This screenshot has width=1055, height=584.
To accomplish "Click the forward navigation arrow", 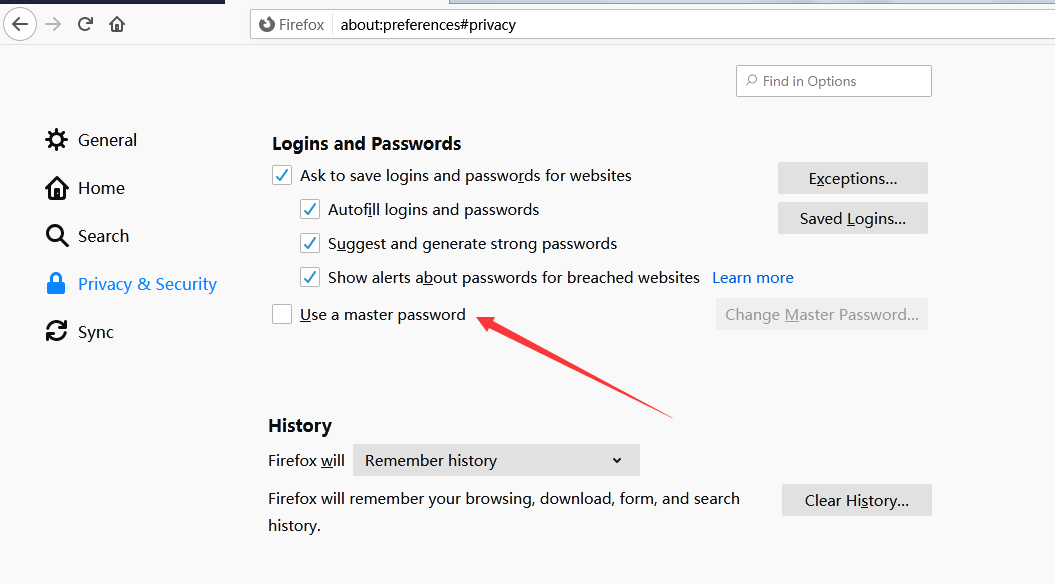I will (53, 25).
